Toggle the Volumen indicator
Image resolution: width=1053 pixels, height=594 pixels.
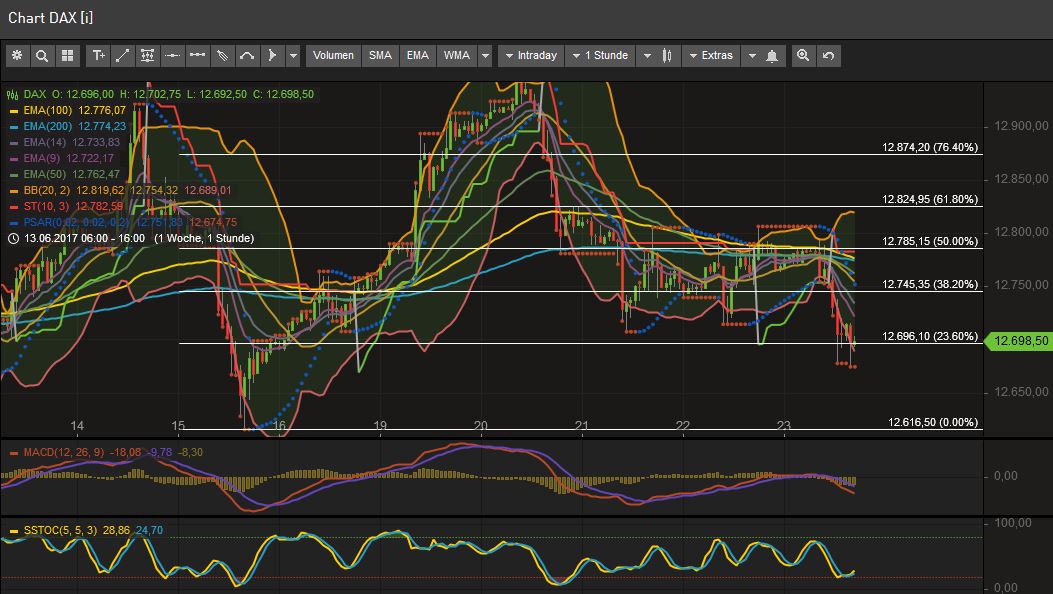tap(333, 56)
